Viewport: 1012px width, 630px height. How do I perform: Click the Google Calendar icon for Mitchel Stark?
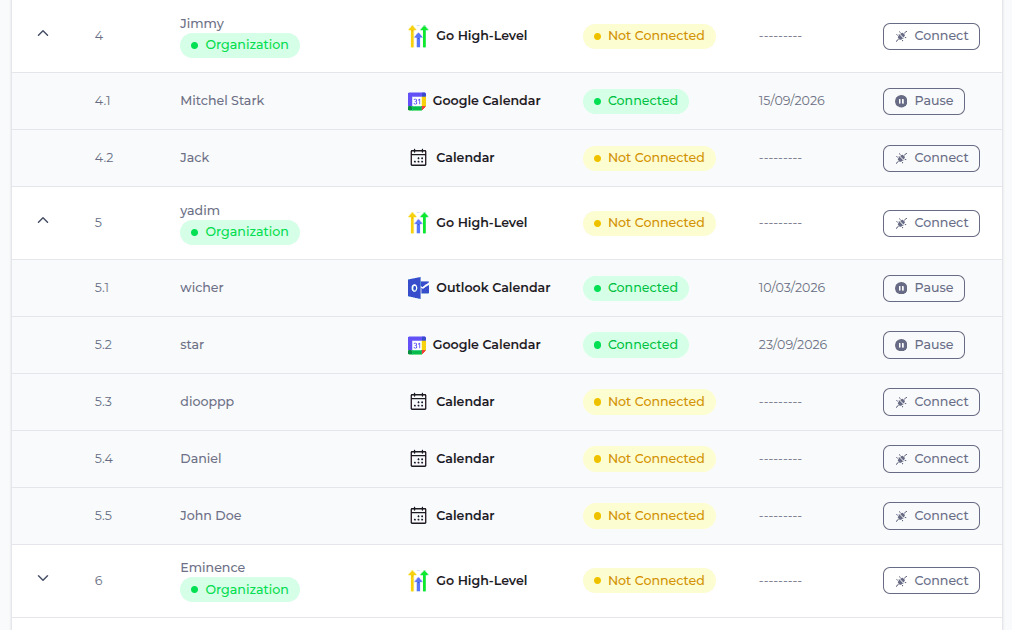point(417,101)
